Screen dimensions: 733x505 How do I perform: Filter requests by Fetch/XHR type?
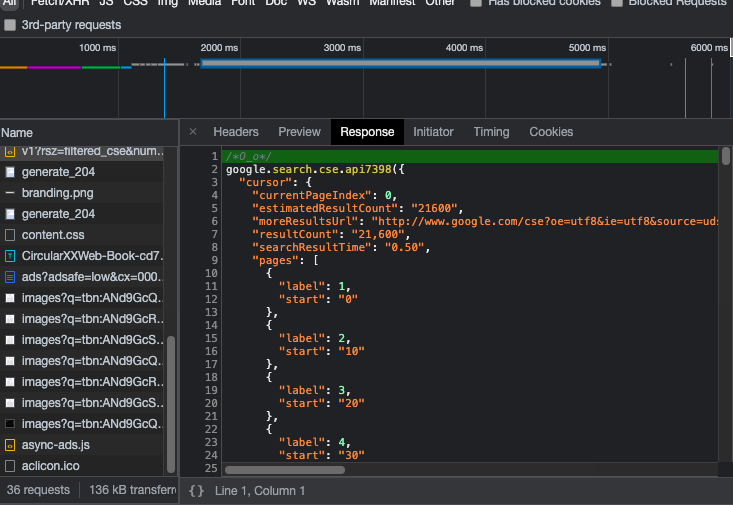pos(60,2)
